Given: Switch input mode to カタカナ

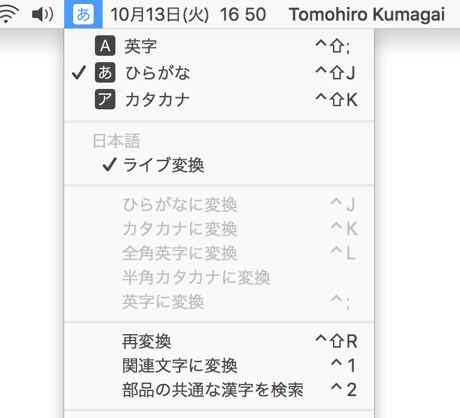Looking at the screenshot, I should click(x=219, y=99).
